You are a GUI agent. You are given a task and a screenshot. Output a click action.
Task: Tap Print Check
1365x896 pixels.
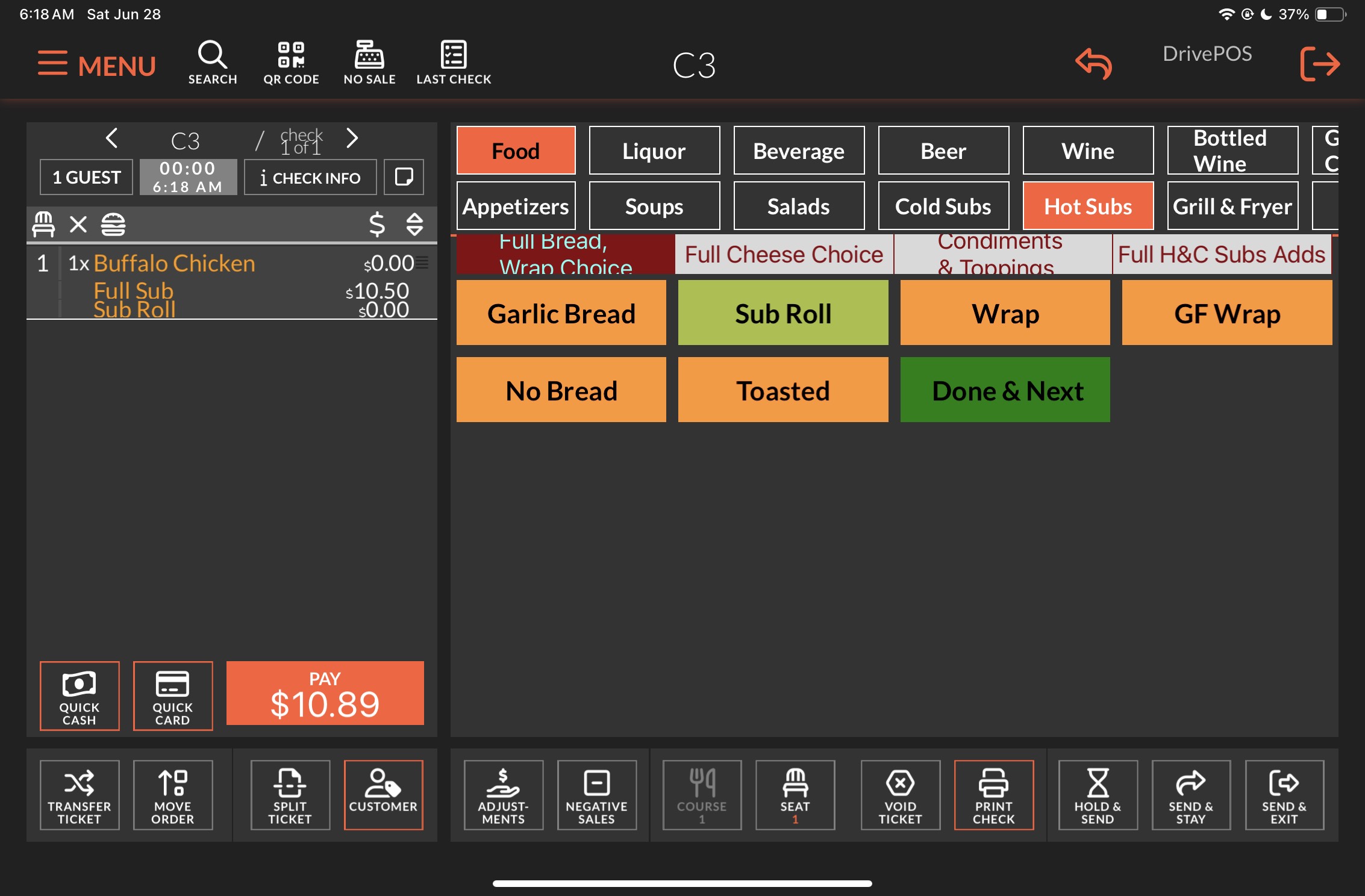(x=993, y=795)
